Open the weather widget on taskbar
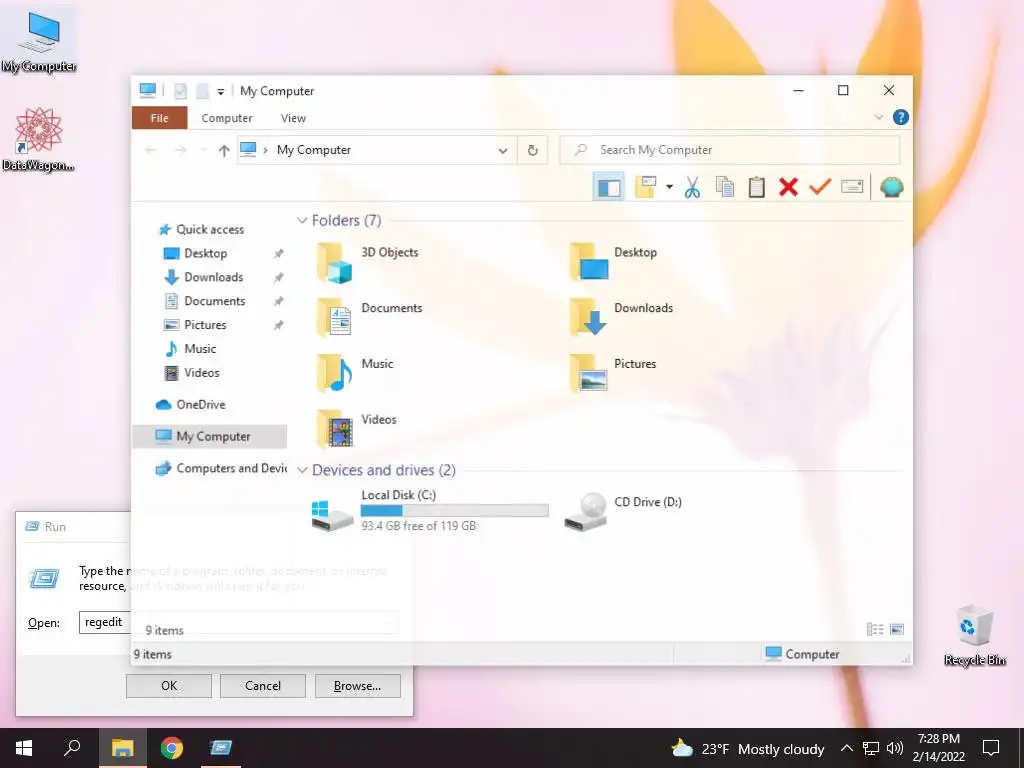Viewport: 1024px width, 768px height. [x=748, y=748]
